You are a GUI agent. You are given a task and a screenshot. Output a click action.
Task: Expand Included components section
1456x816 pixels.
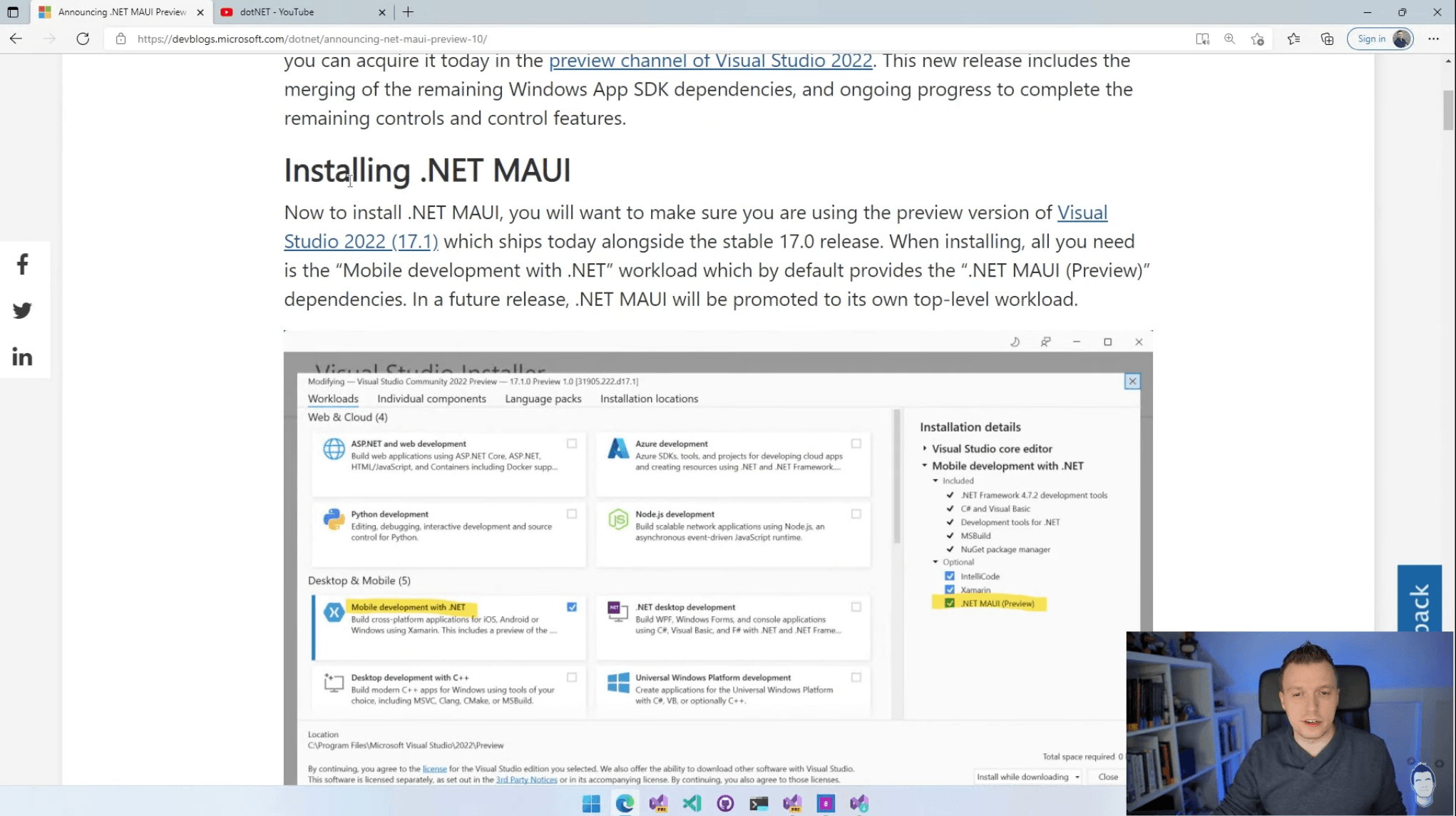(x=936, y=481)
